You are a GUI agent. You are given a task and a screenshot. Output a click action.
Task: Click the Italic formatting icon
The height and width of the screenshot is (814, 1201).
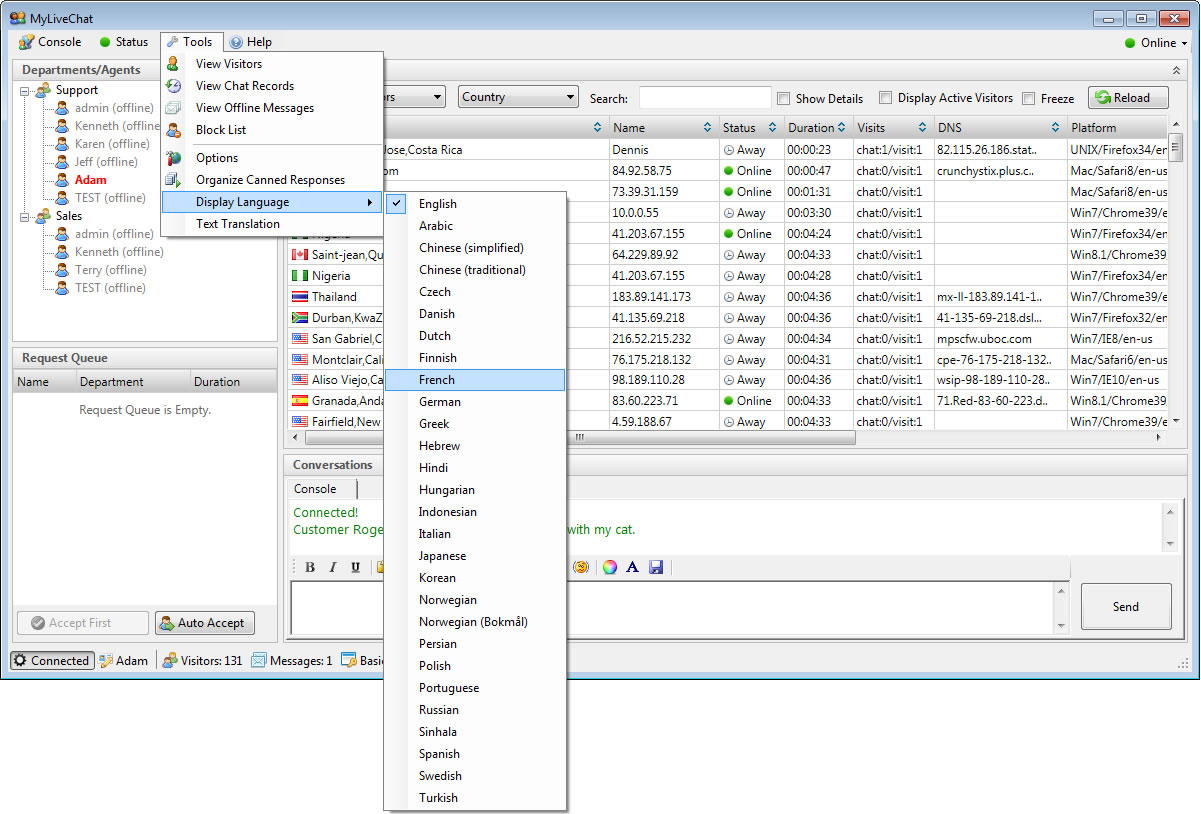333,567
